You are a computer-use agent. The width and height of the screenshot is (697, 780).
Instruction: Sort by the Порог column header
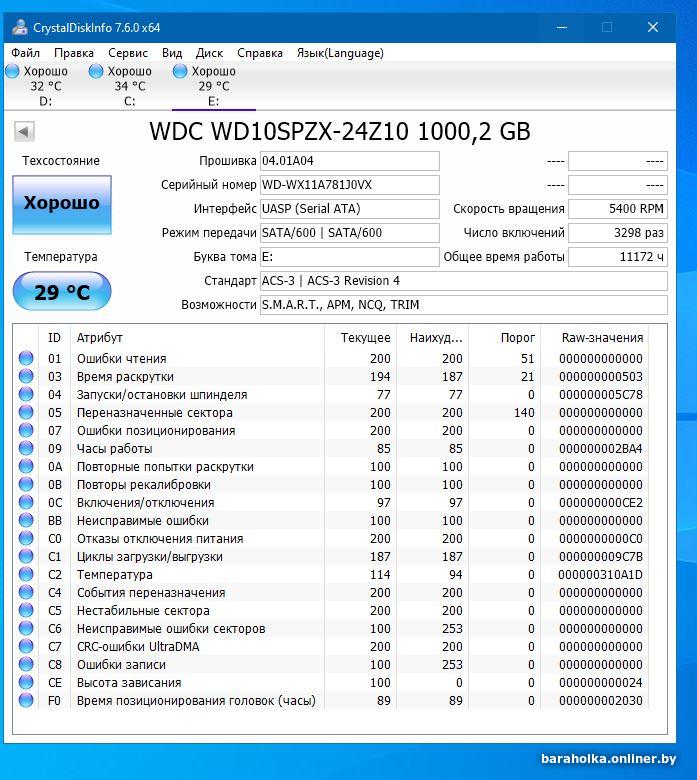click(x=504, y=338)
